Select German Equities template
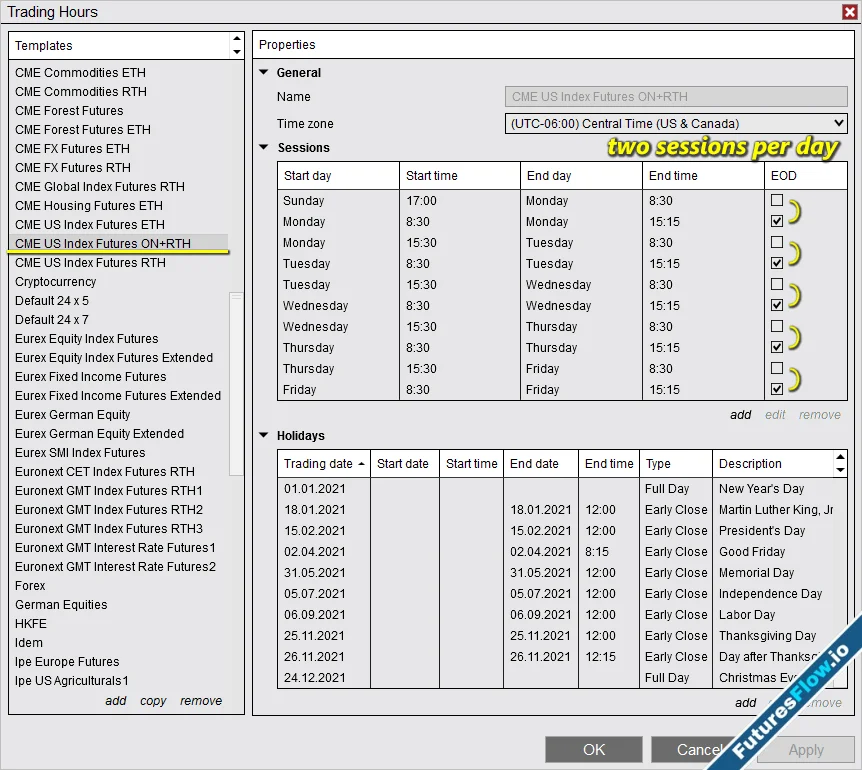 point(61,605)
